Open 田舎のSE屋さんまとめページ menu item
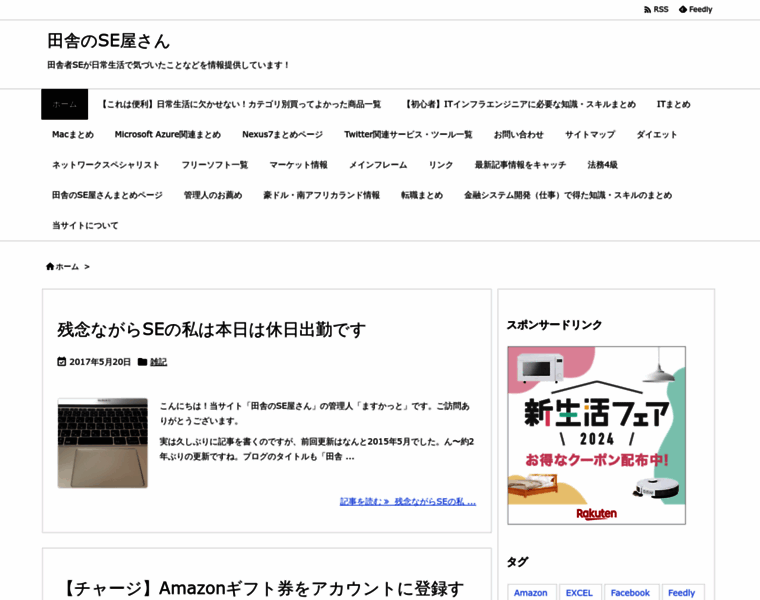 [107, 195]
